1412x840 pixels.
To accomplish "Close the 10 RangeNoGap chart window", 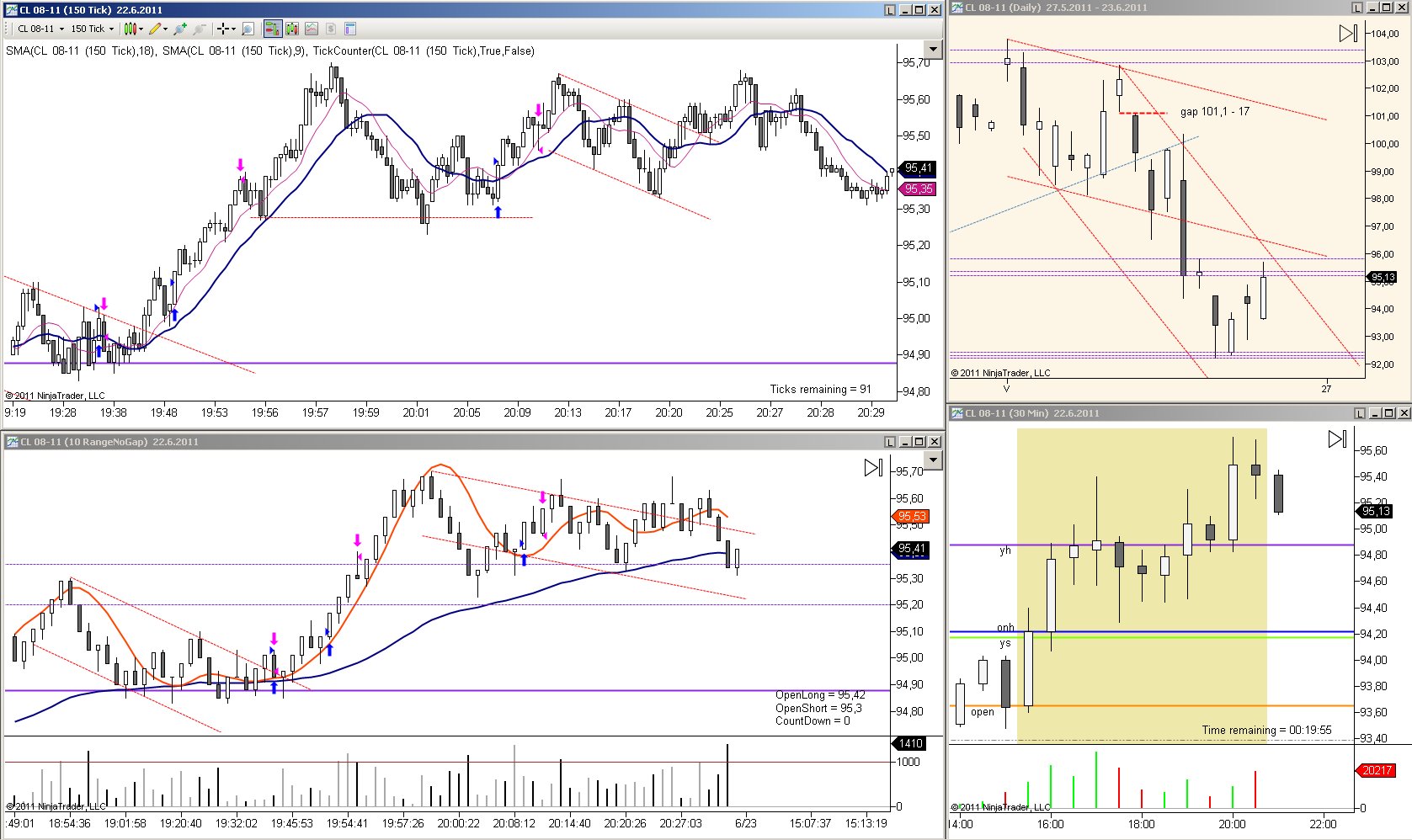I will pos(934,442).
